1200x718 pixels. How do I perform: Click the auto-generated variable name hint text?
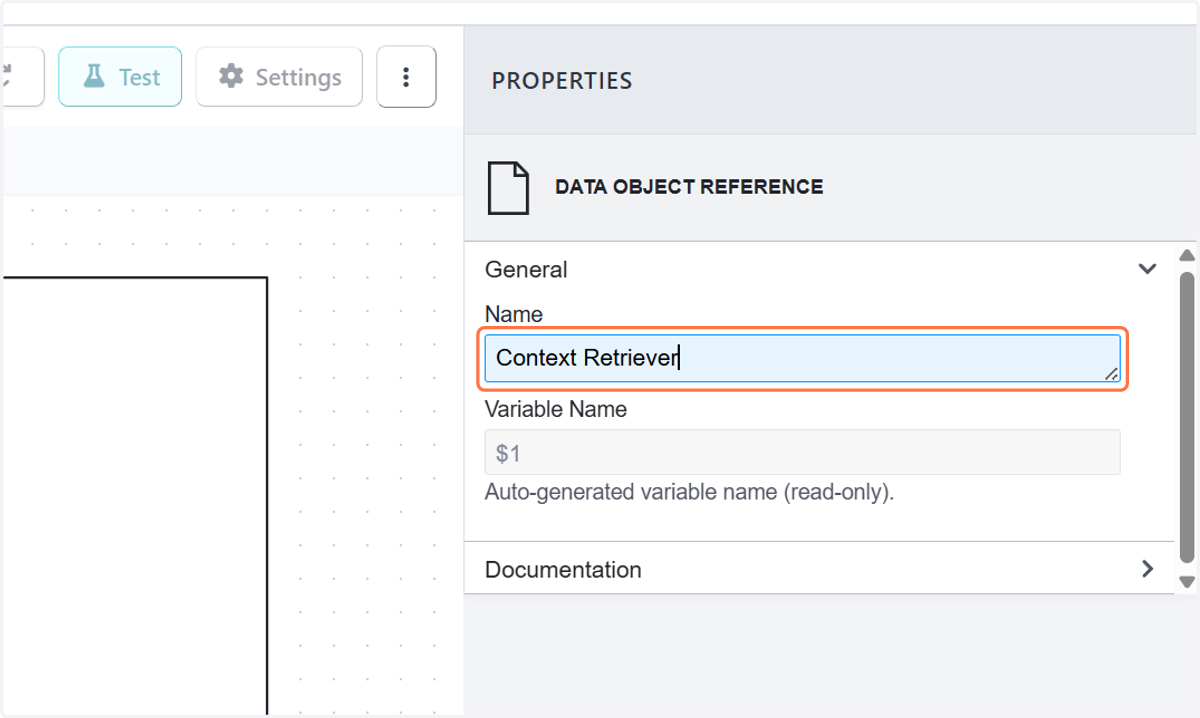tap(689, 492)
